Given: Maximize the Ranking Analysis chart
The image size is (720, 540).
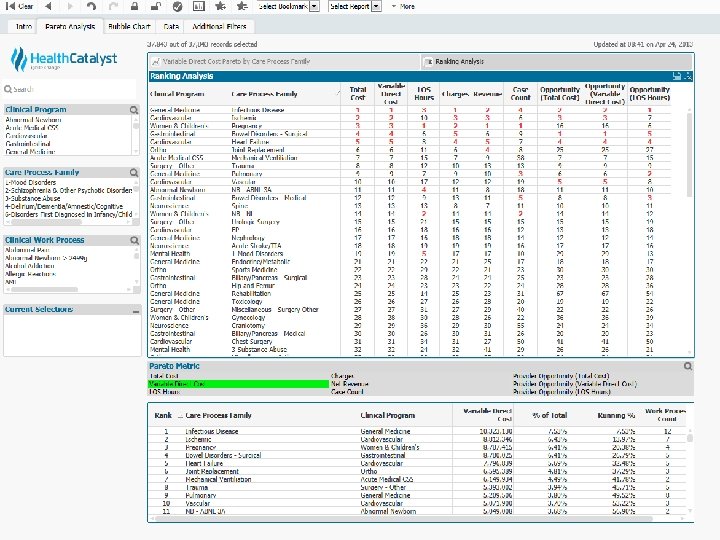Looking at the screenshot, I should pyautogui.click(x=687, y=76).
